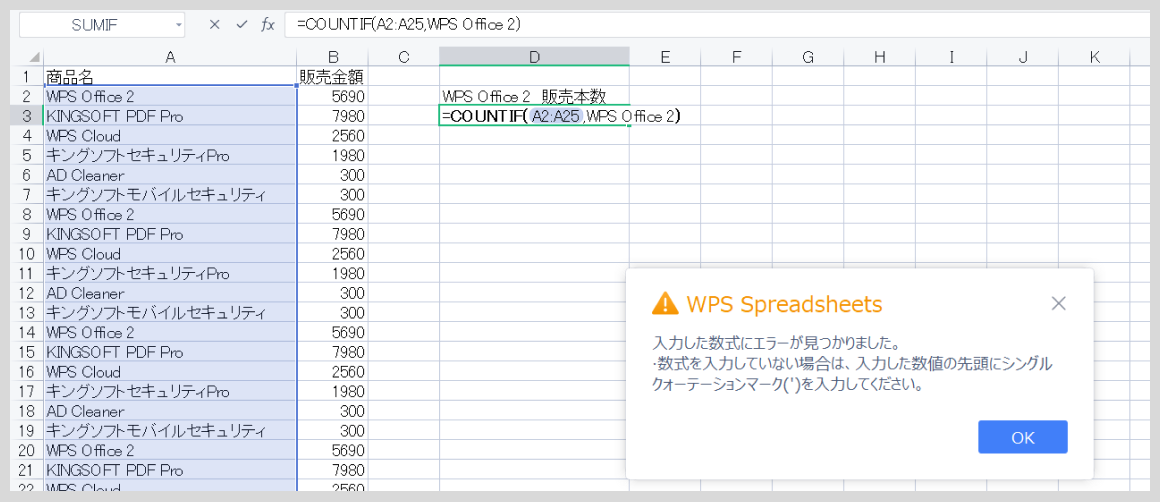Click OK in the WPS Spreadsheets dialog

point(1022,437)
